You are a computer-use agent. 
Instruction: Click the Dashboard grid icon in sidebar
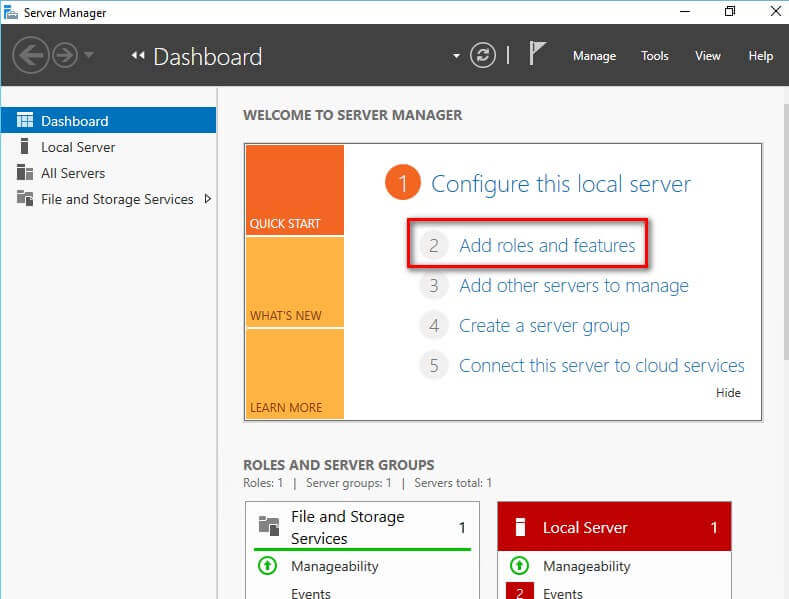(25, 120)
